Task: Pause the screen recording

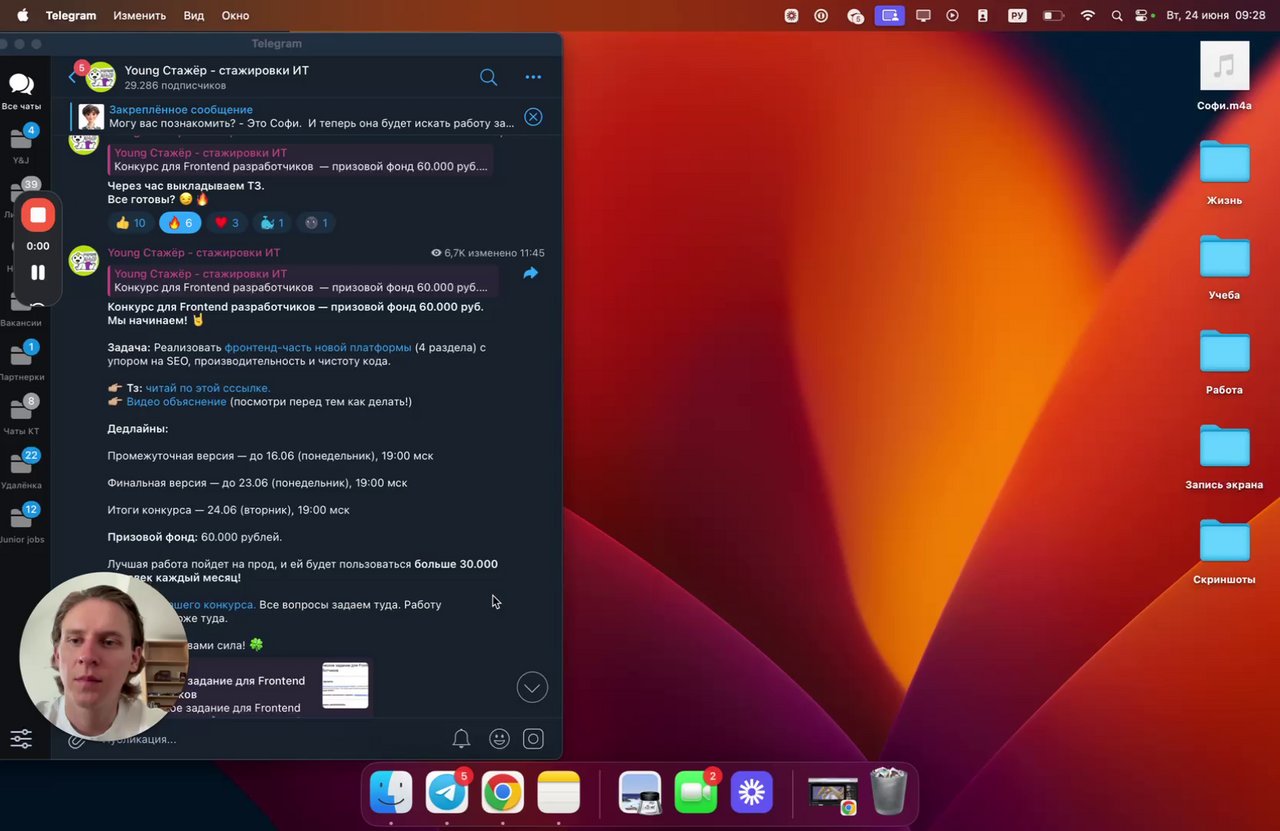Action: coord(38,272)
